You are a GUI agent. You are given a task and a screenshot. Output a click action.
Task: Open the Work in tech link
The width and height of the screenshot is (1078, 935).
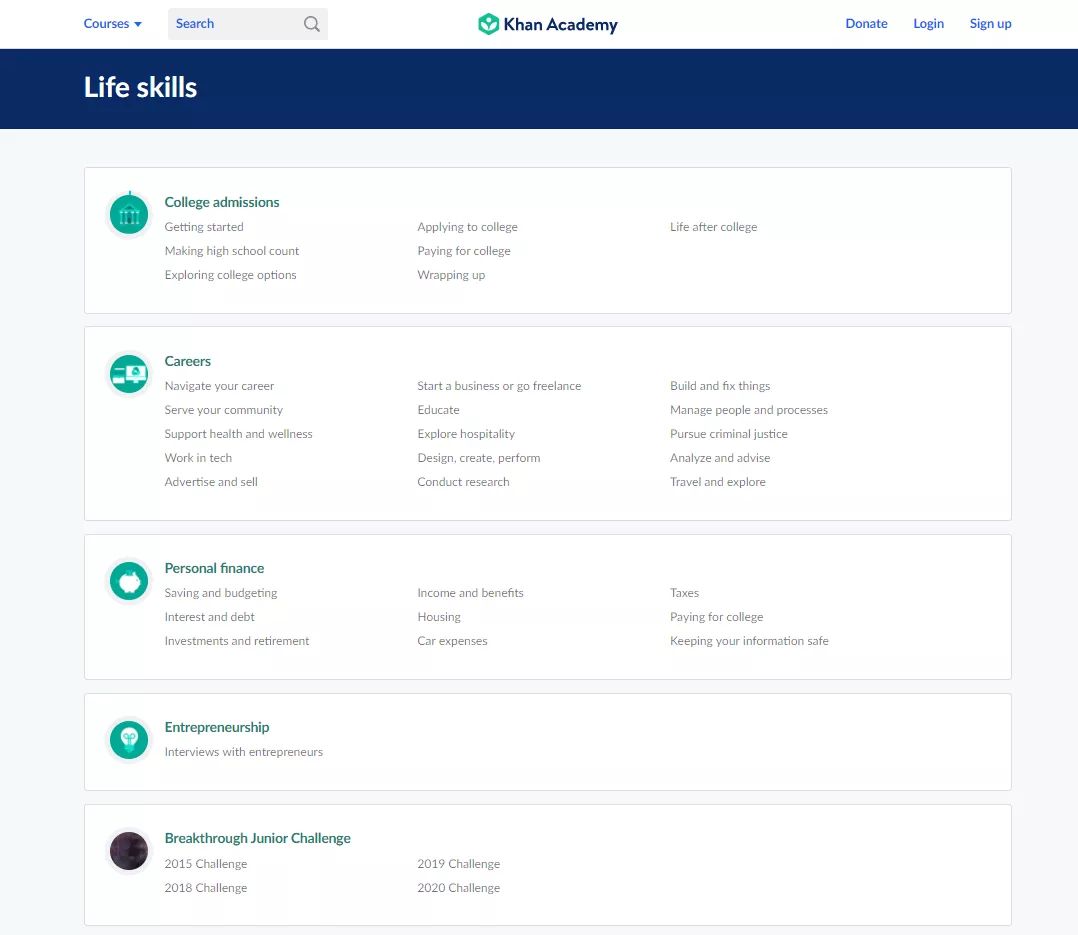coord(198,458)
